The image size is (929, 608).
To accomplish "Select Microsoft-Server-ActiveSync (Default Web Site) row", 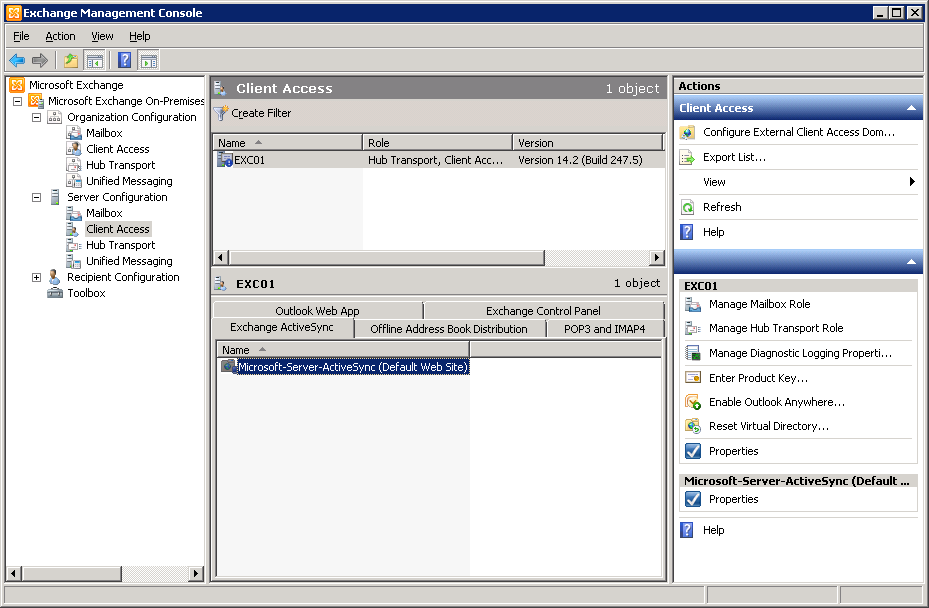I will (353, 367).
